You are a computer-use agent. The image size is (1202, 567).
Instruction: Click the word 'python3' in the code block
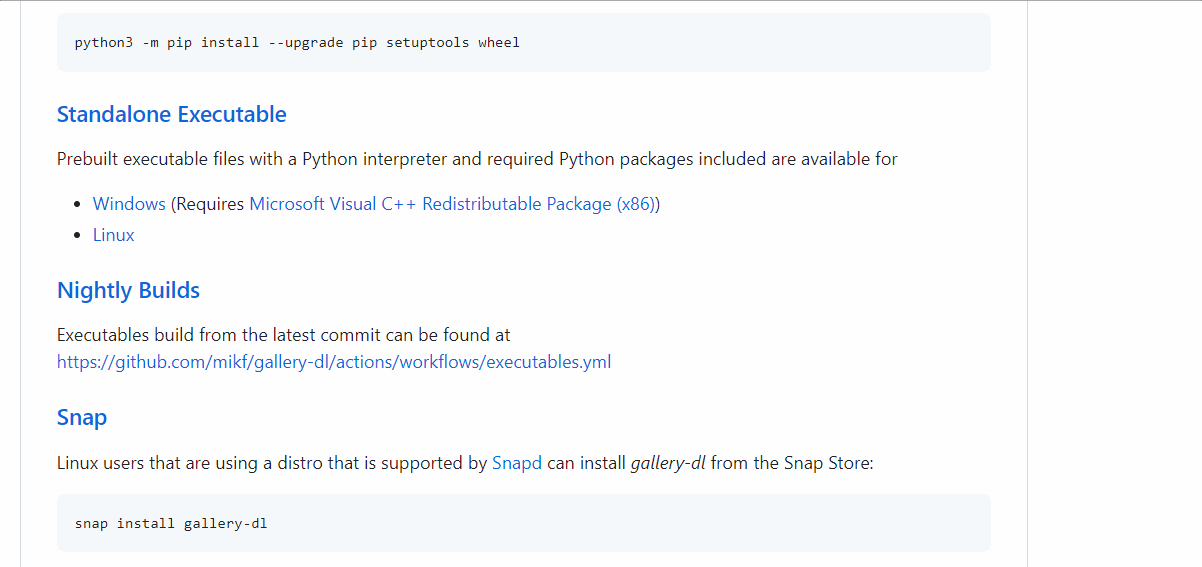click(104, 43)
